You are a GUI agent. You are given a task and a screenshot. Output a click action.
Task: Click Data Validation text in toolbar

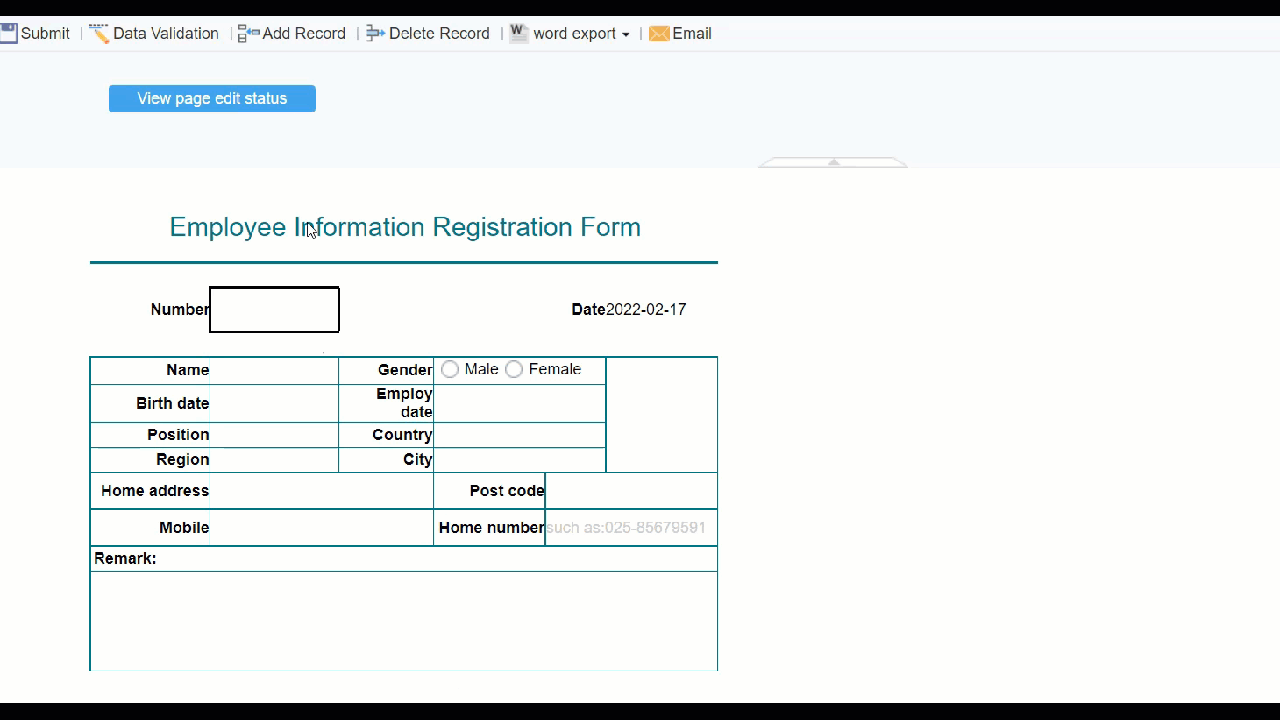(x=166, y=33)
